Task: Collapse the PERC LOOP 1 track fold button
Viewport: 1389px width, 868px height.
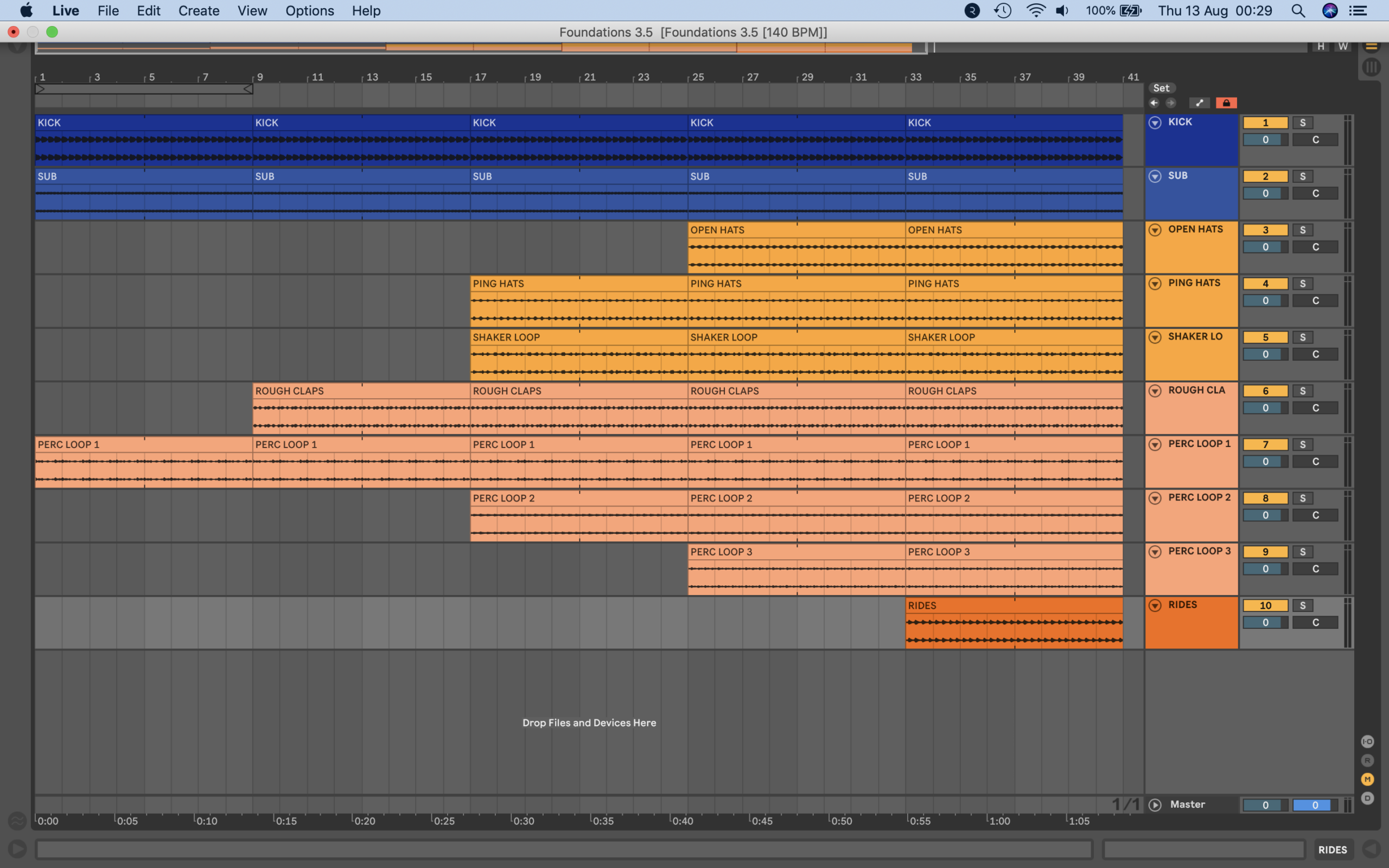Action: click(1155, 444)
